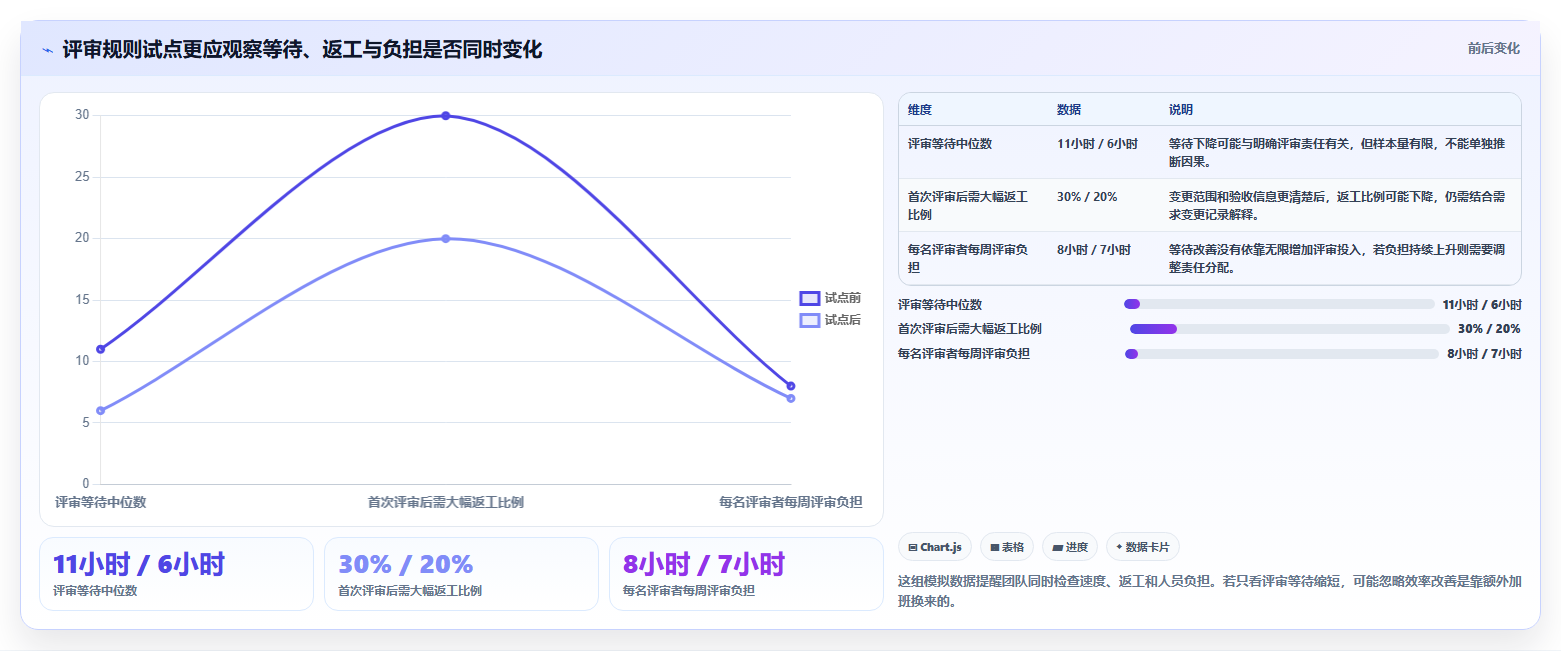Click the 11小时 / 6小时 table cell

(x=1097, y=144)
